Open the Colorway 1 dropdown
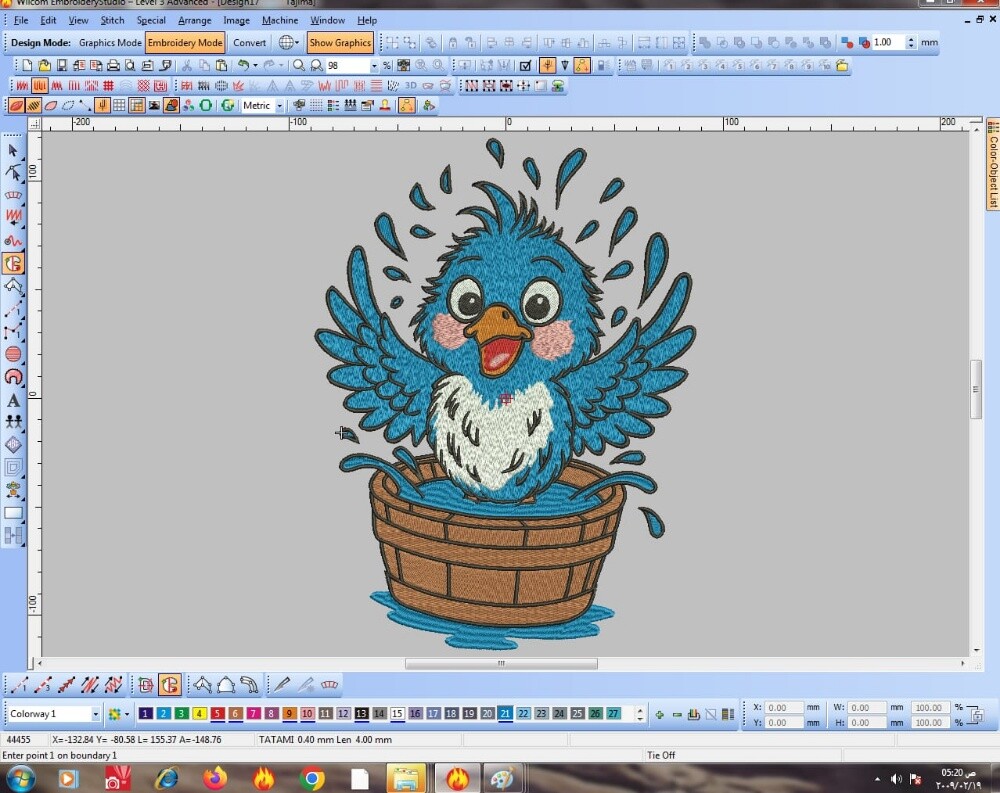The image size is (1000, 793). (95, 714)
